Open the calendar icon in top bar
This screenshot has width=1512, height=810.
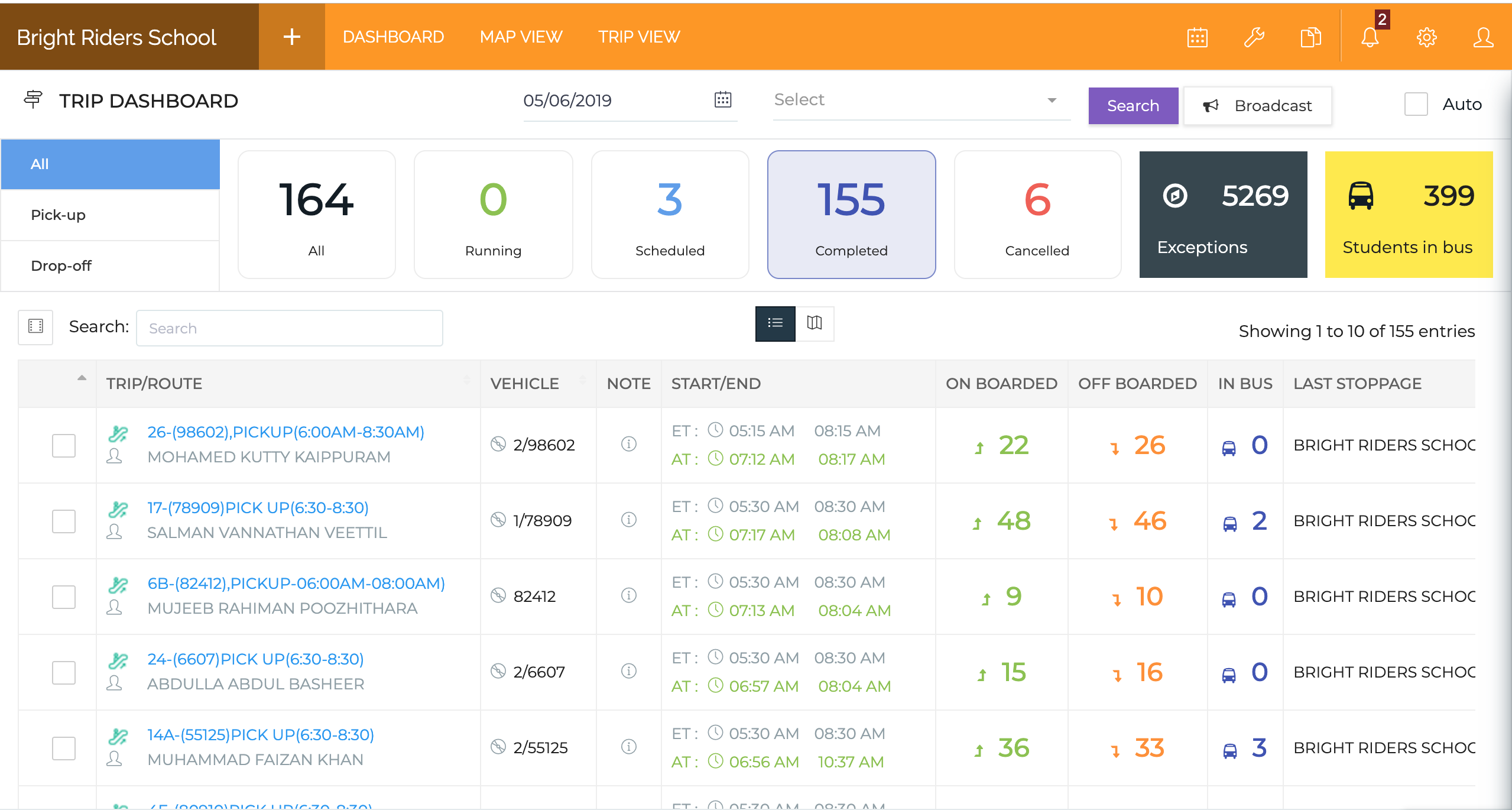[x=1198, y=37]
